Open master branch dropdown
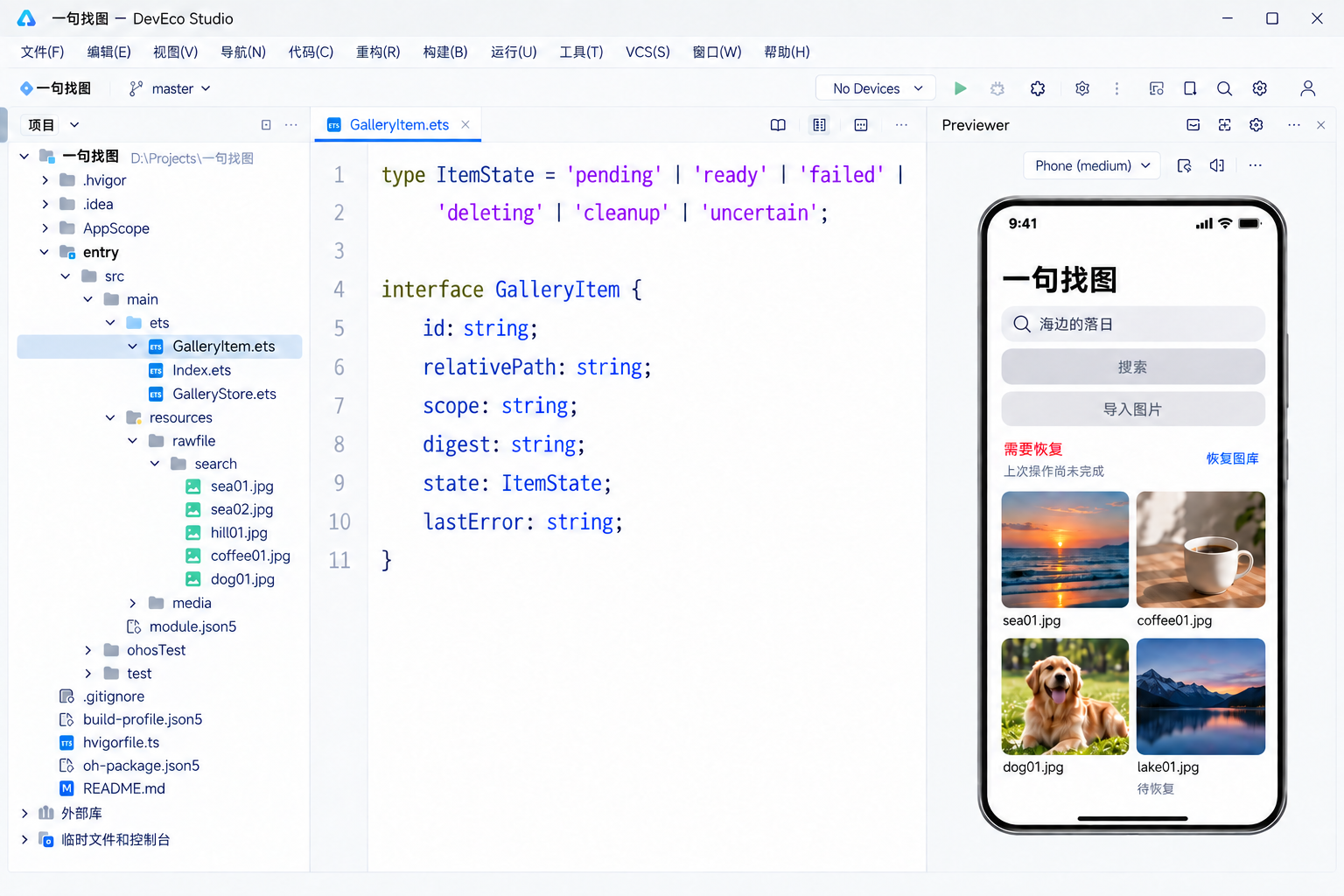This screenshot has width=1344, height=896. pyautogui.click(x=170, y=88)
